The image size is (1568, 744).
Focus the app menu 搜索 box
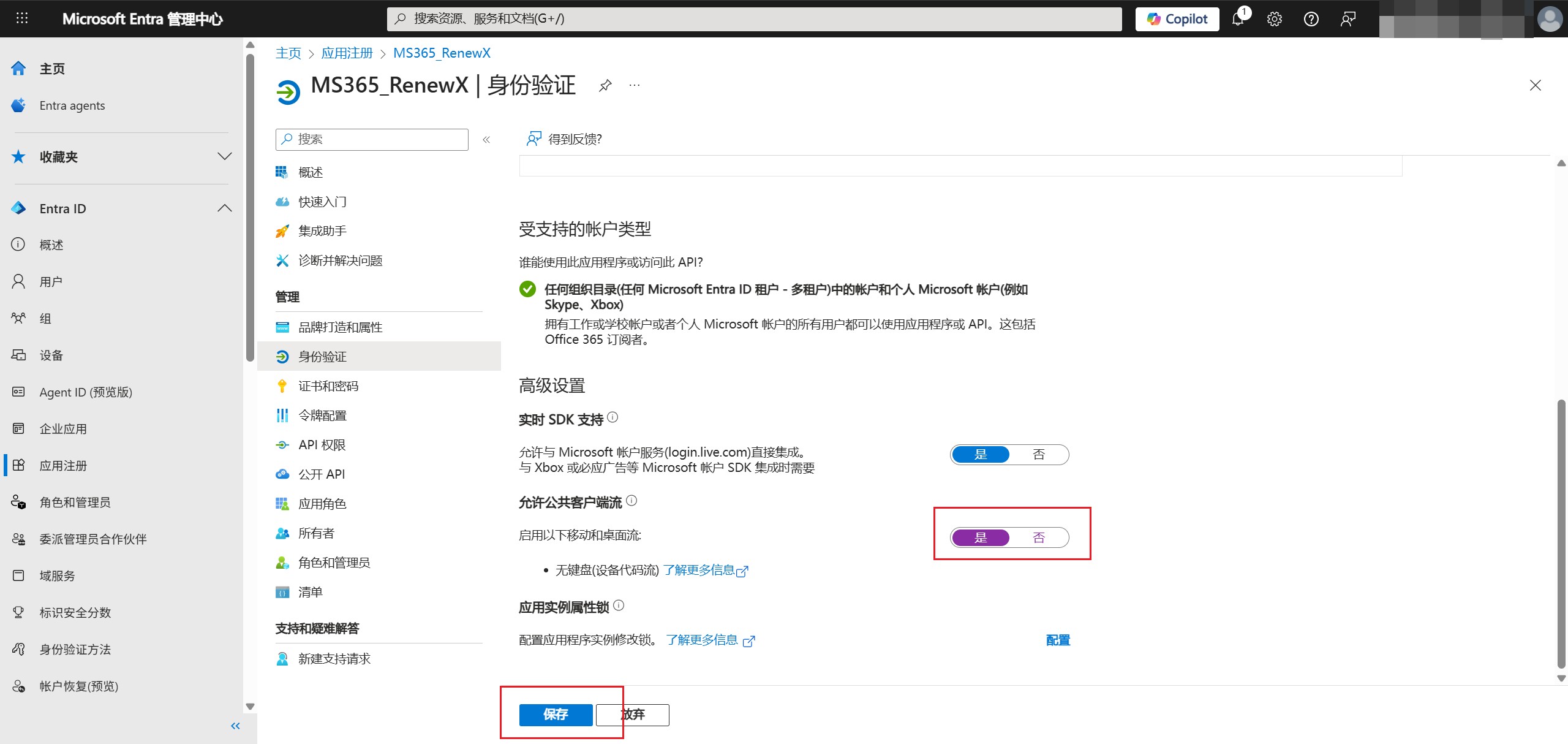pos(372,140)
